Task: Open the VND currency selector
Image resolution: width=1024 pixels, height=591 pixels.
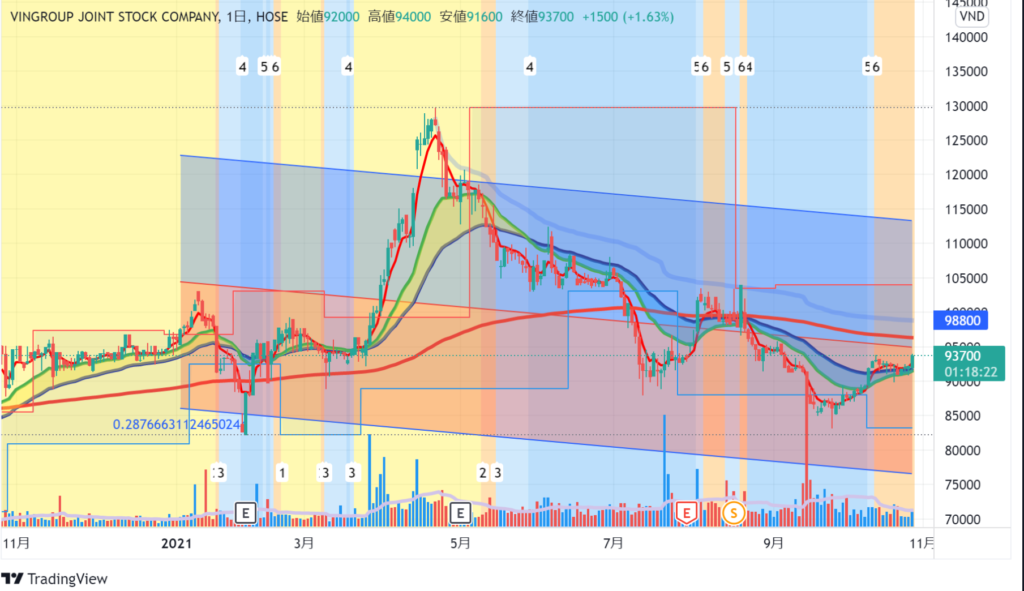Action: (972, 16)
